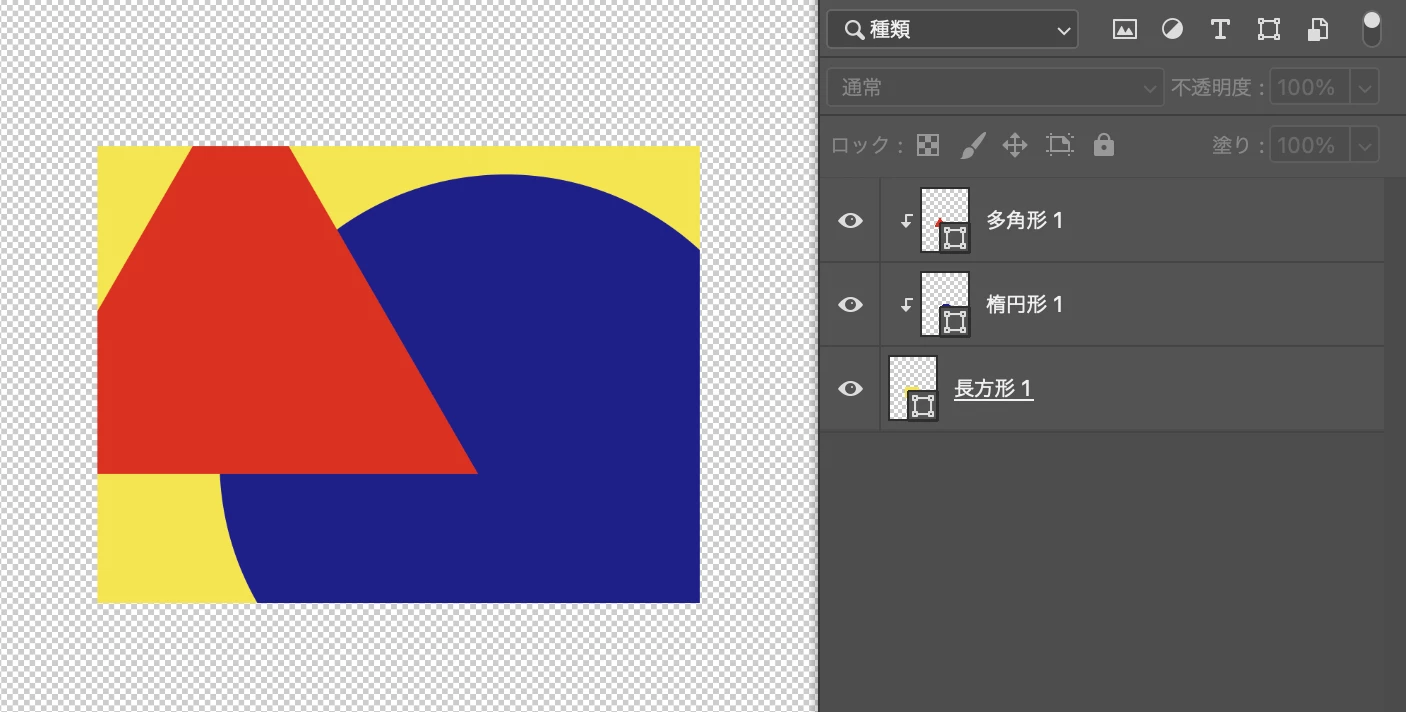
Task: Lock position move icon
Action: 1015,145
